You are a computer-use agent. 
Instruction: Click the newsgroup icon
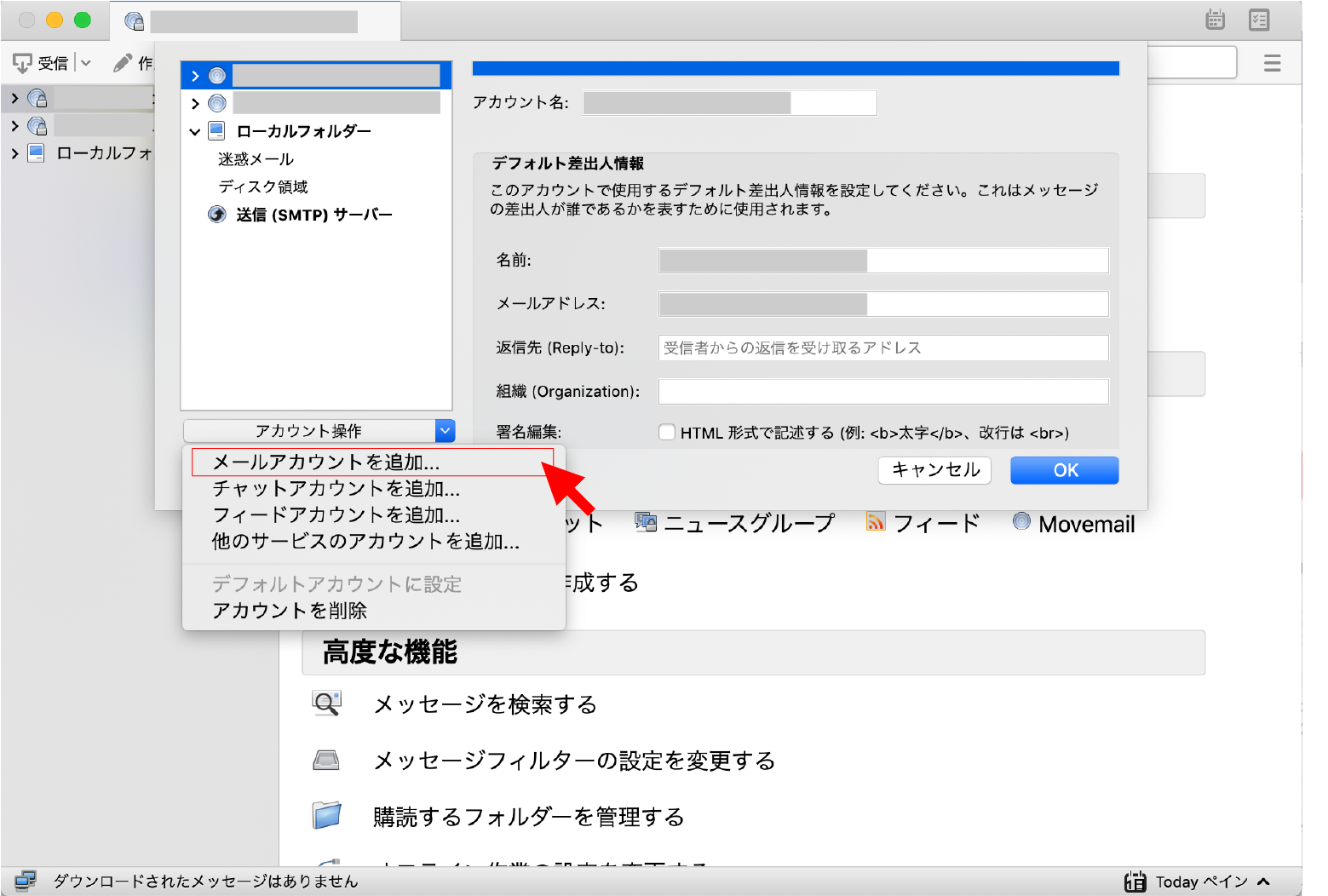[646, 522]
